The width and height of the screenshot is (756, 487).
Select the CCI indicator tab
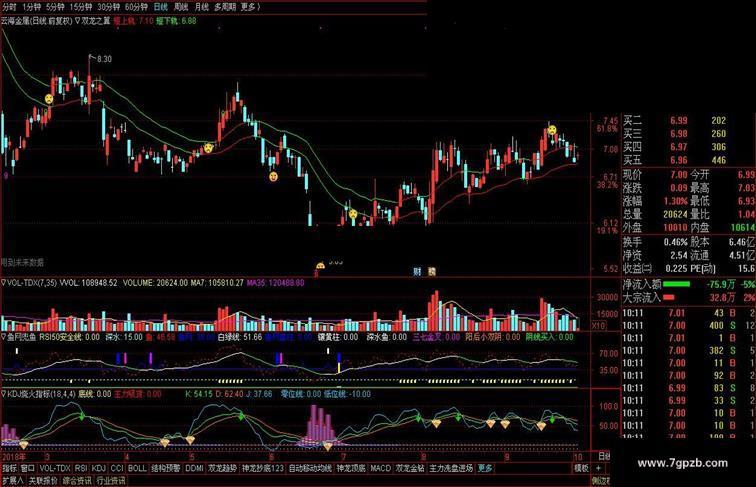point(117,468)
